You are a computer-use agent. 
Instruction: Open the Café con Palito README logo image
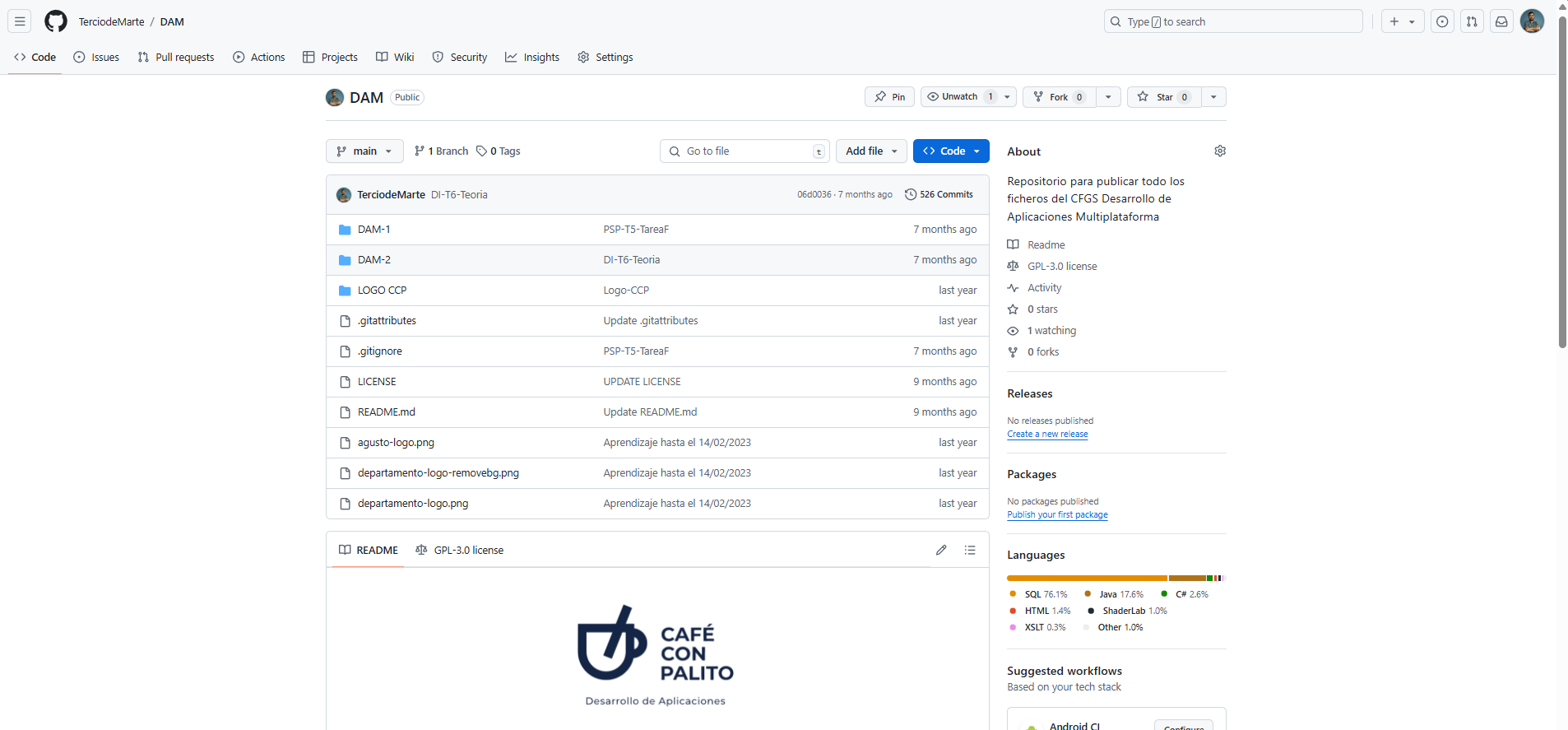click(x=656, y=656)
